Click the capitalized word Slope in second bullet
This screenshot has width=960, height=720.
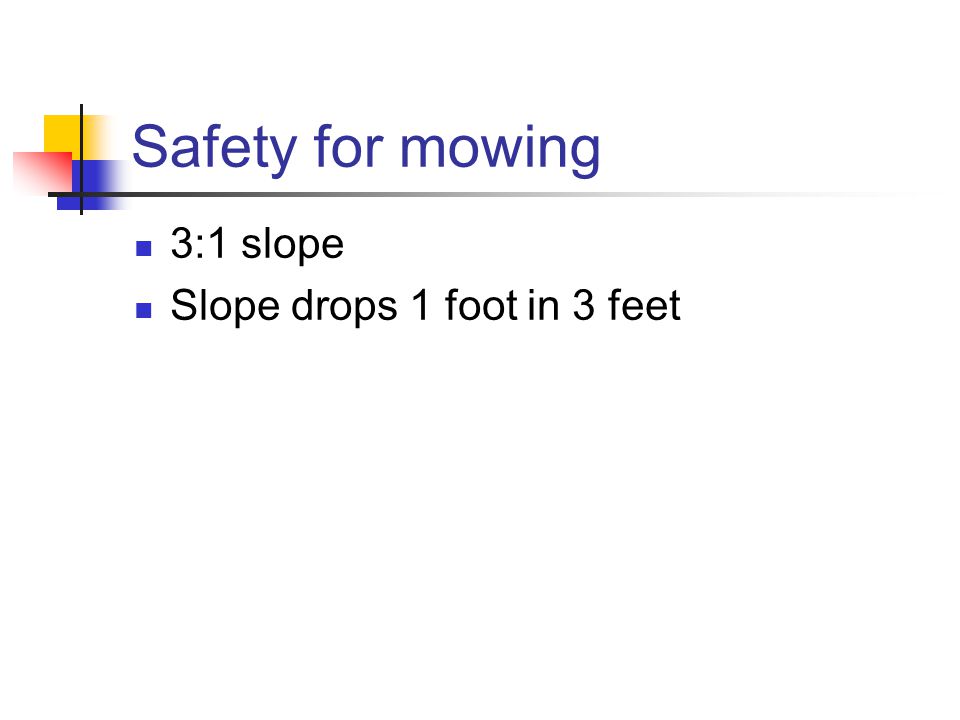click(x=225, y=307)
